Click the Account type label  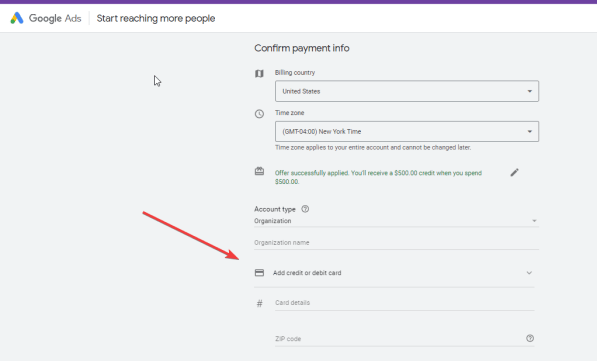[x=275, y=209]
